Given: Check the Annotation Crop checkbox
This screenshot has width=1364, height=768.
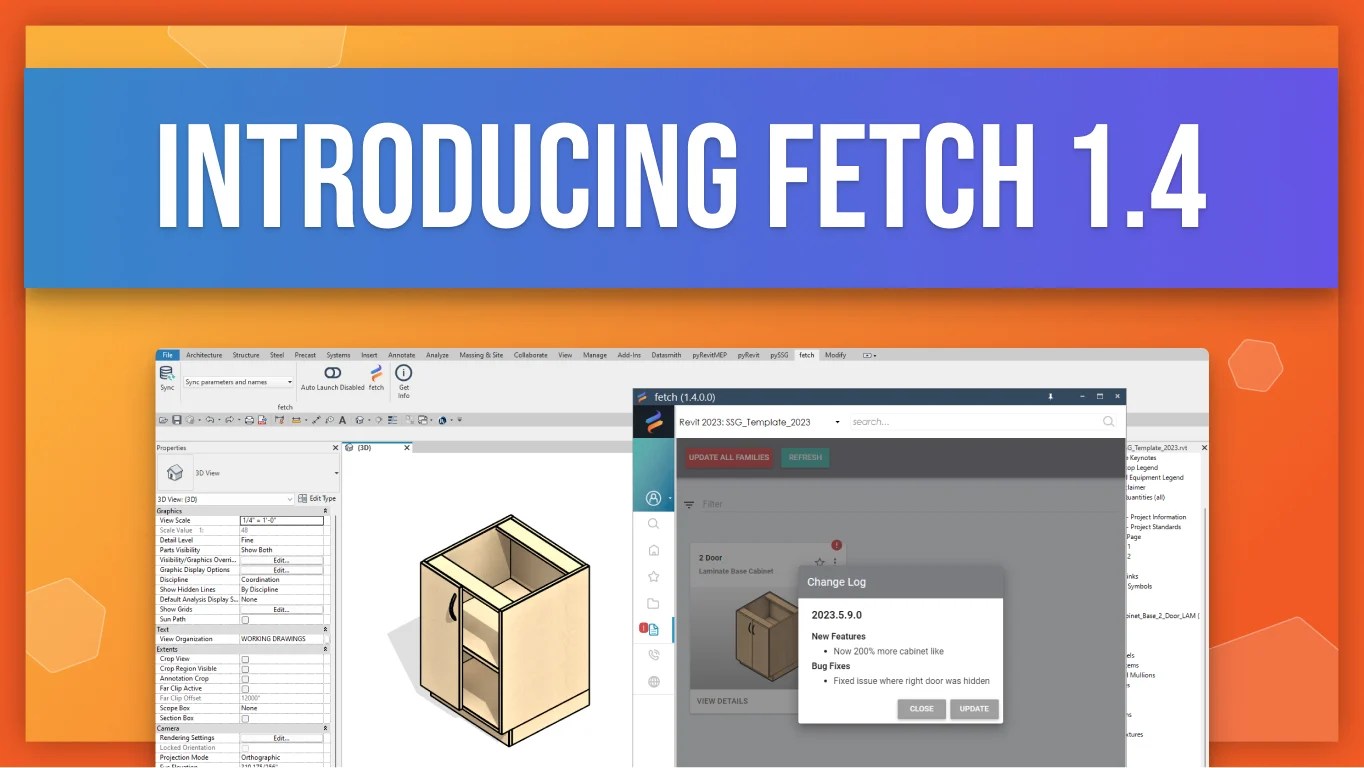Looking at the screenshot, I should tap(245, 679).
